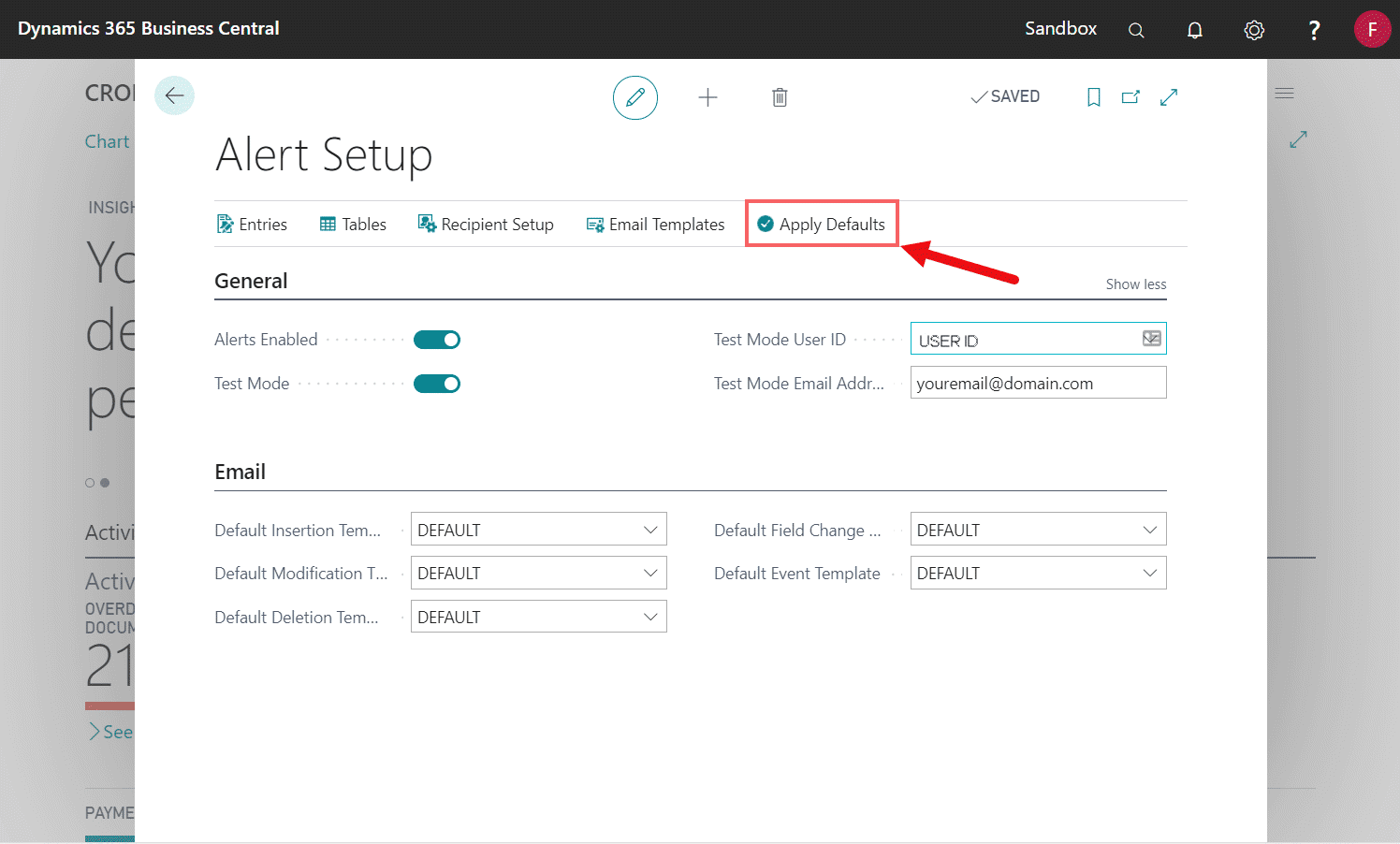Click the Test Mode Email Address field
Image resolution: width=1400 pixels, height=844 pixels.
coord(1038,383)
